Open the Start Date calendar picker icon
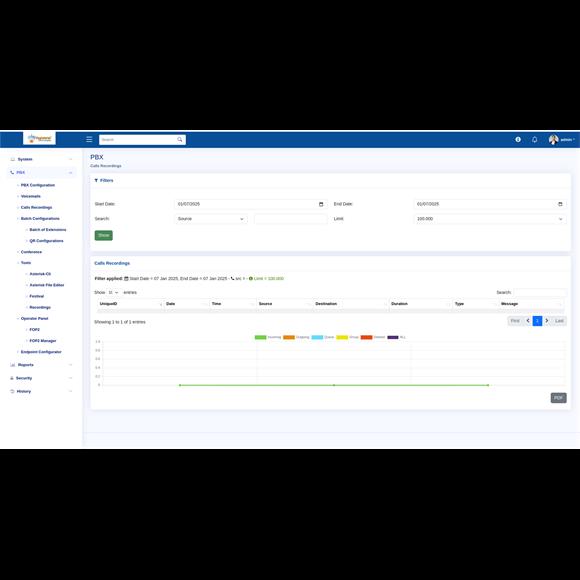The height and width of the screenshot is (580, 580). pyautogui.click(x=321, y=204)
